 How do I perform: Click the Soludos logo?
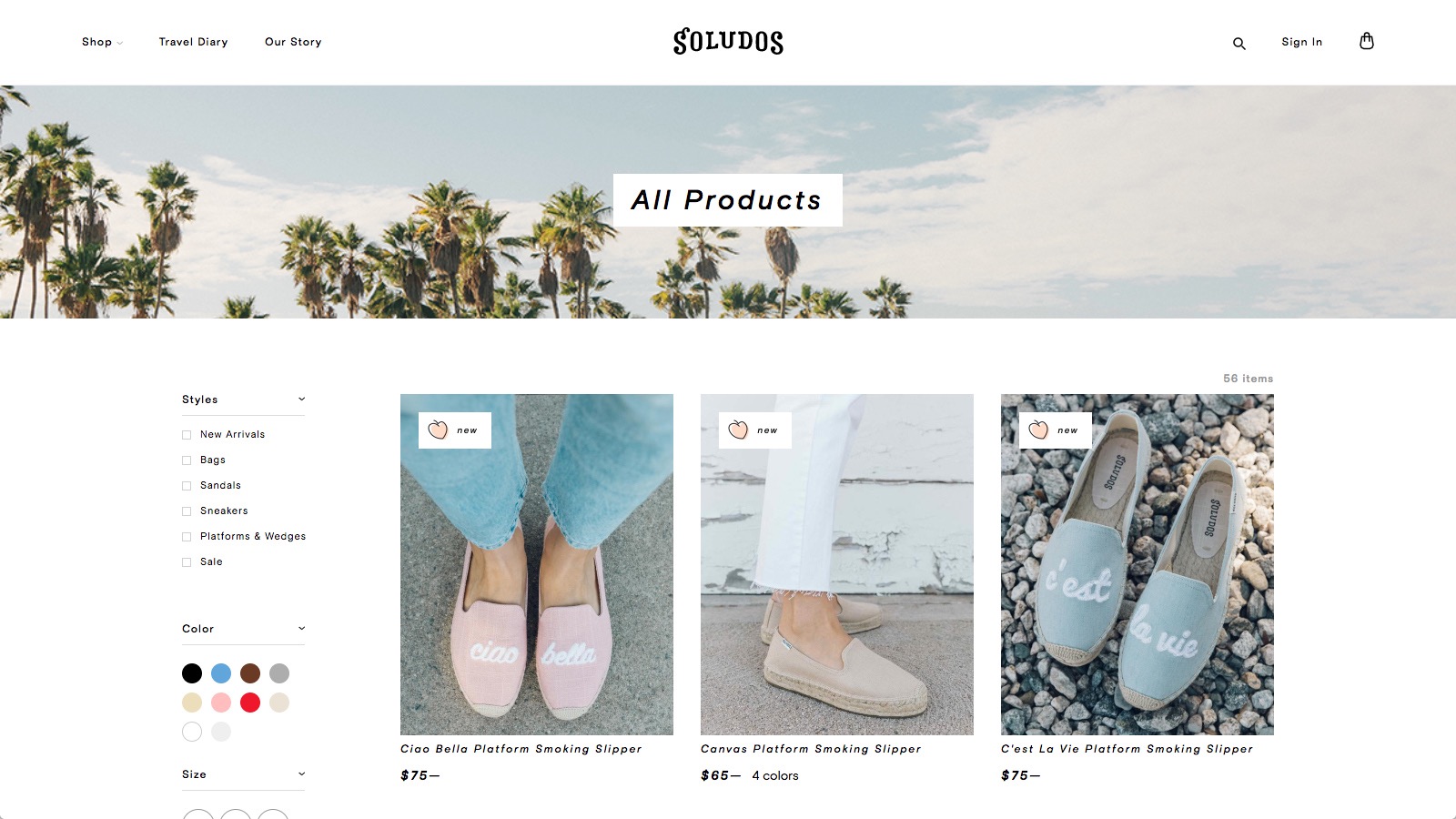[x=728, y=41]
